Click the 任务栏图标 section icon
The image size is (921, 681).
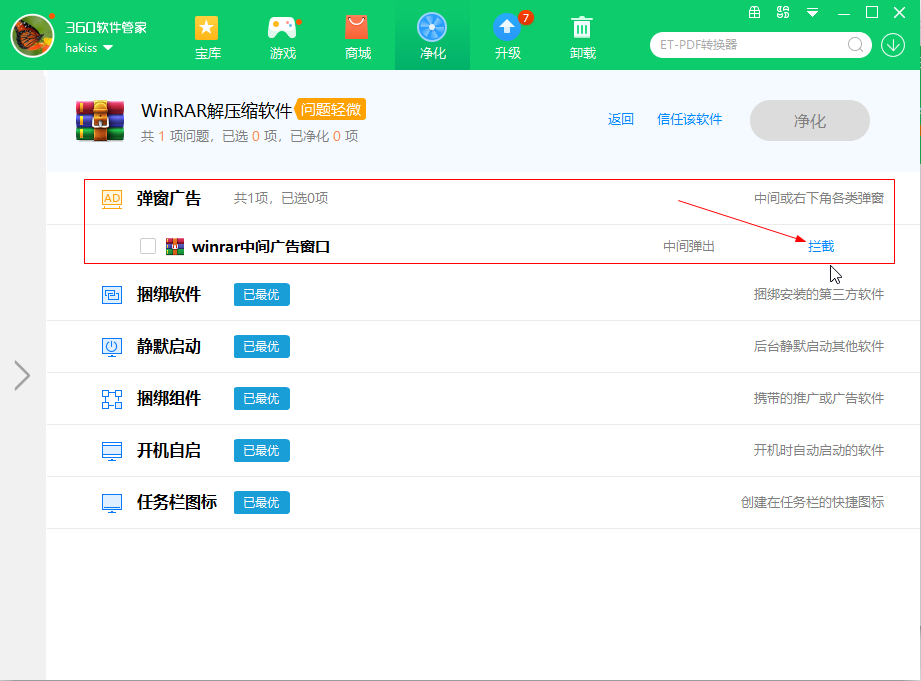click(x=112, y=503)
